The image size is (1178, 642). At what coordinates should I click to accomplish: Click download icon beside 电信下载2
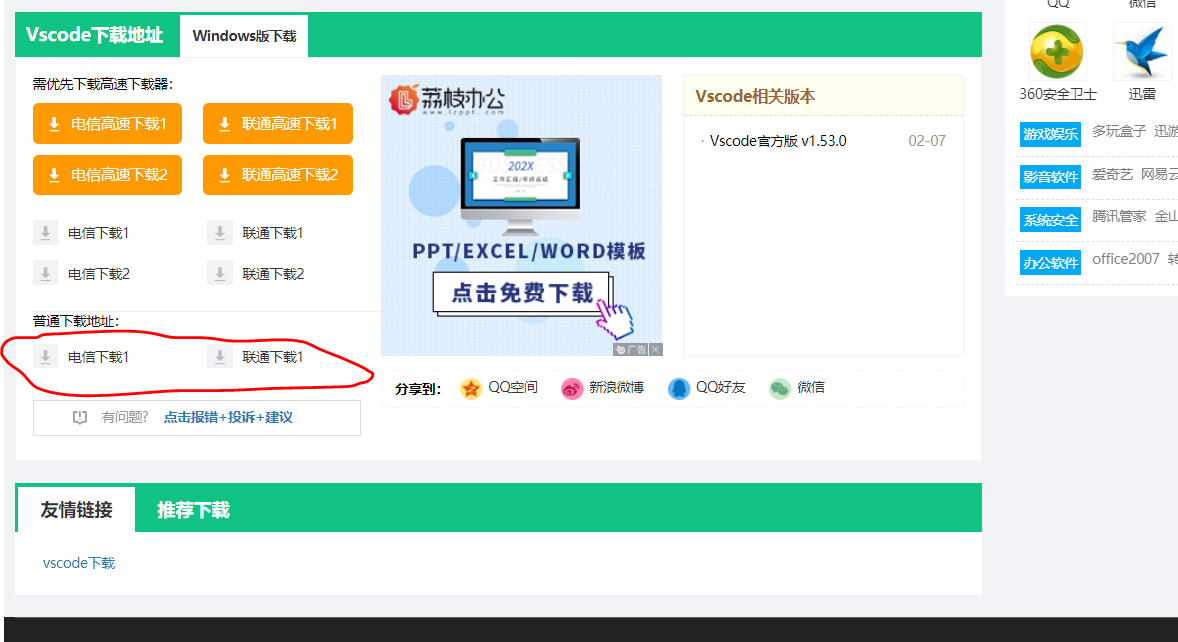click(x=45, y=274)
